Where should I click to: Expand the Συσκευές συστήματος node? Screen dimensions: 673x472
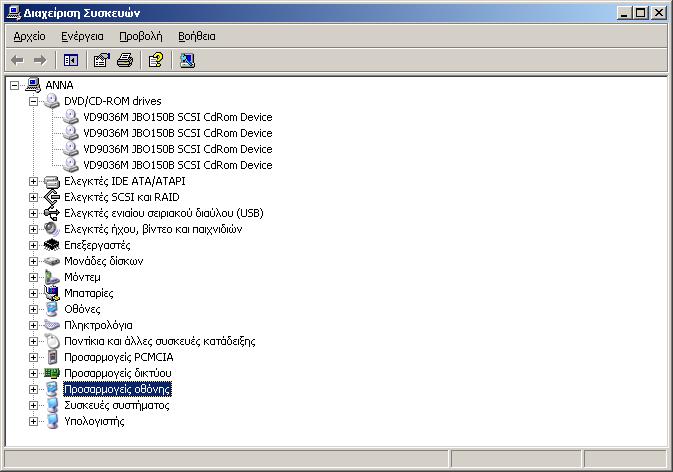pos(33,405)
